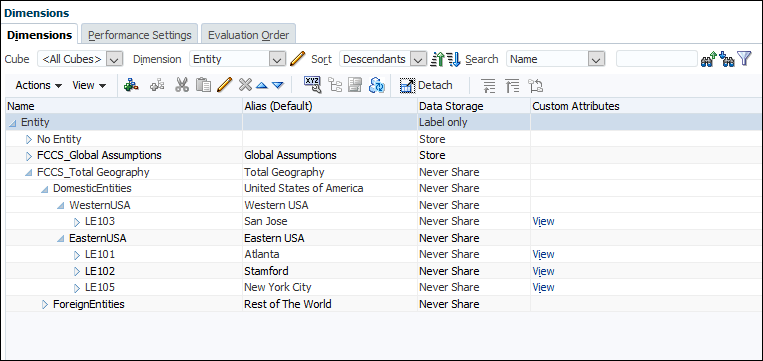The image size is (763, 361).
Task: Cut the selected member with scissors icon
Action: coord(182,85)
